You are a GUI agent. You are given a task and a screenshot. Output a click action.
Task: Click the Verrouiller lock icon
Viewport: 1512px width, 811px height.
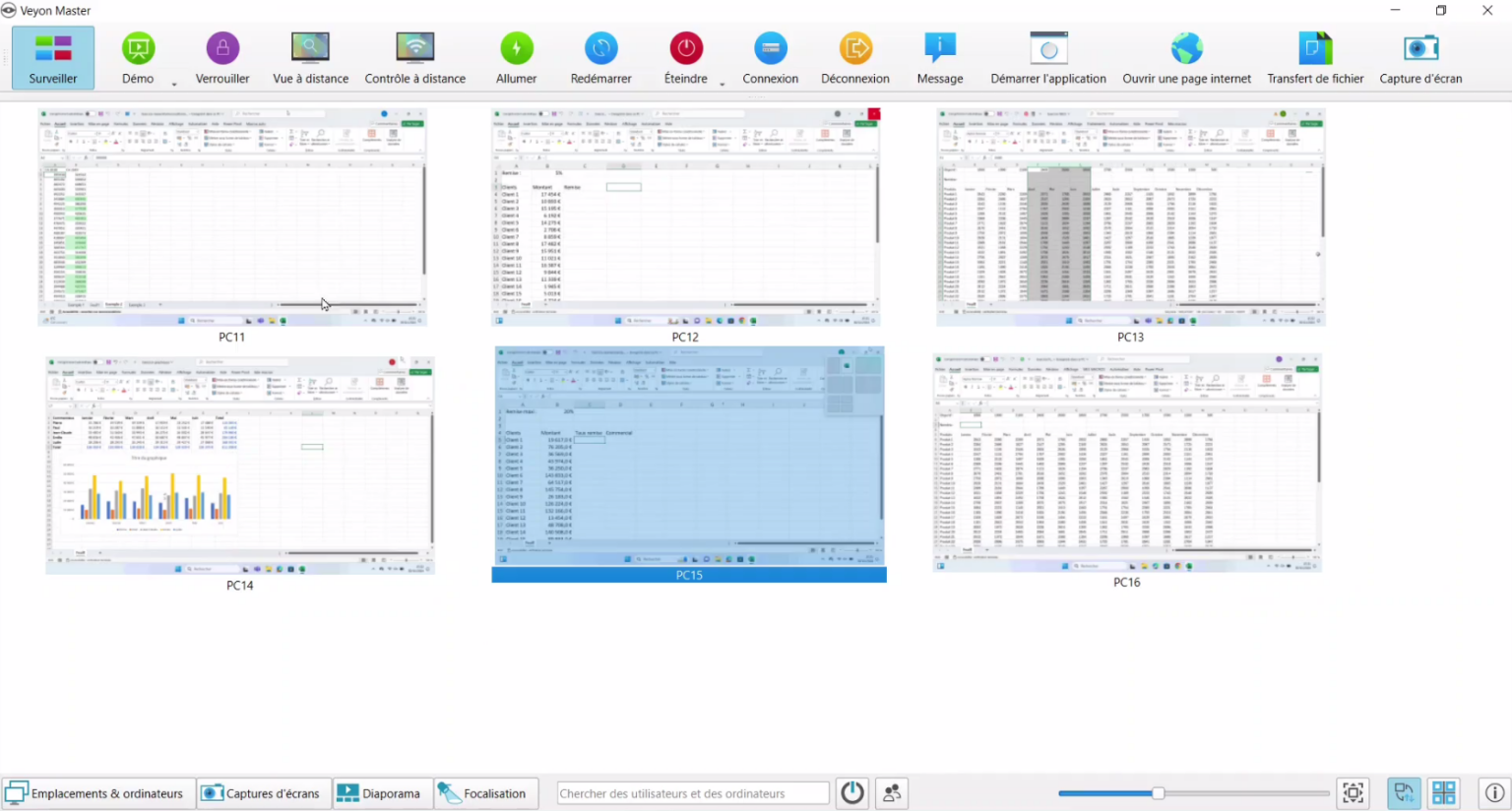pyautogui.click(x=222, y=49)
